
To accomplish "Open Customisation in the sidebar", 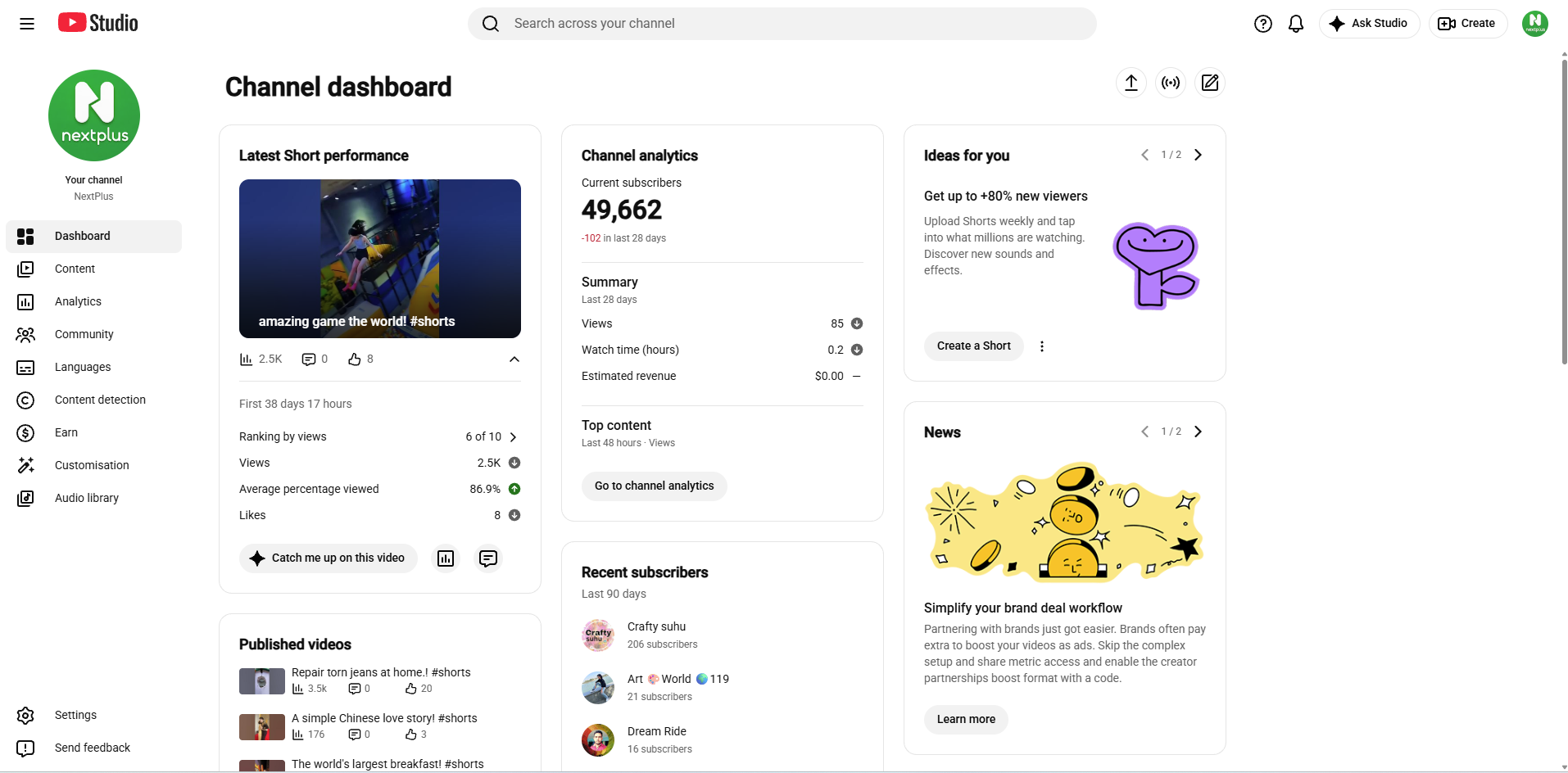I will click(x=94, y=466).
